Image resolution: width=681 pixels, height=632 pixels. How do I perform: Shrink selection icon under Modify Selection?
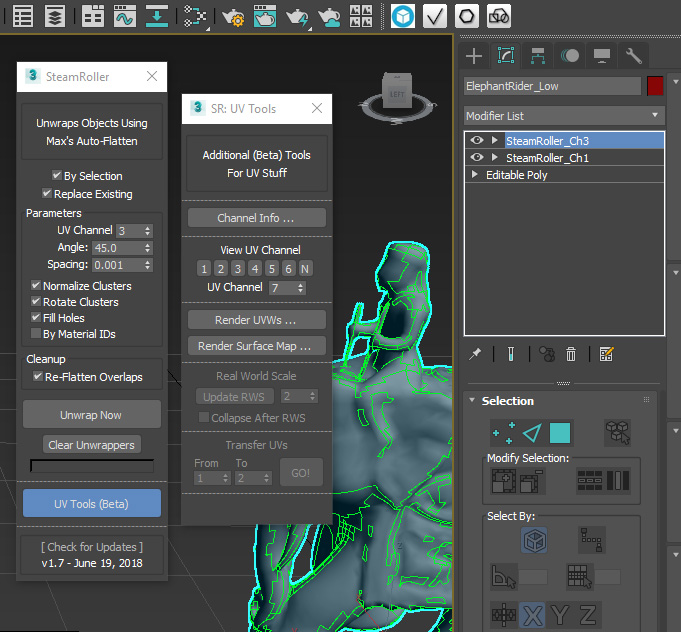click(532, 481)
